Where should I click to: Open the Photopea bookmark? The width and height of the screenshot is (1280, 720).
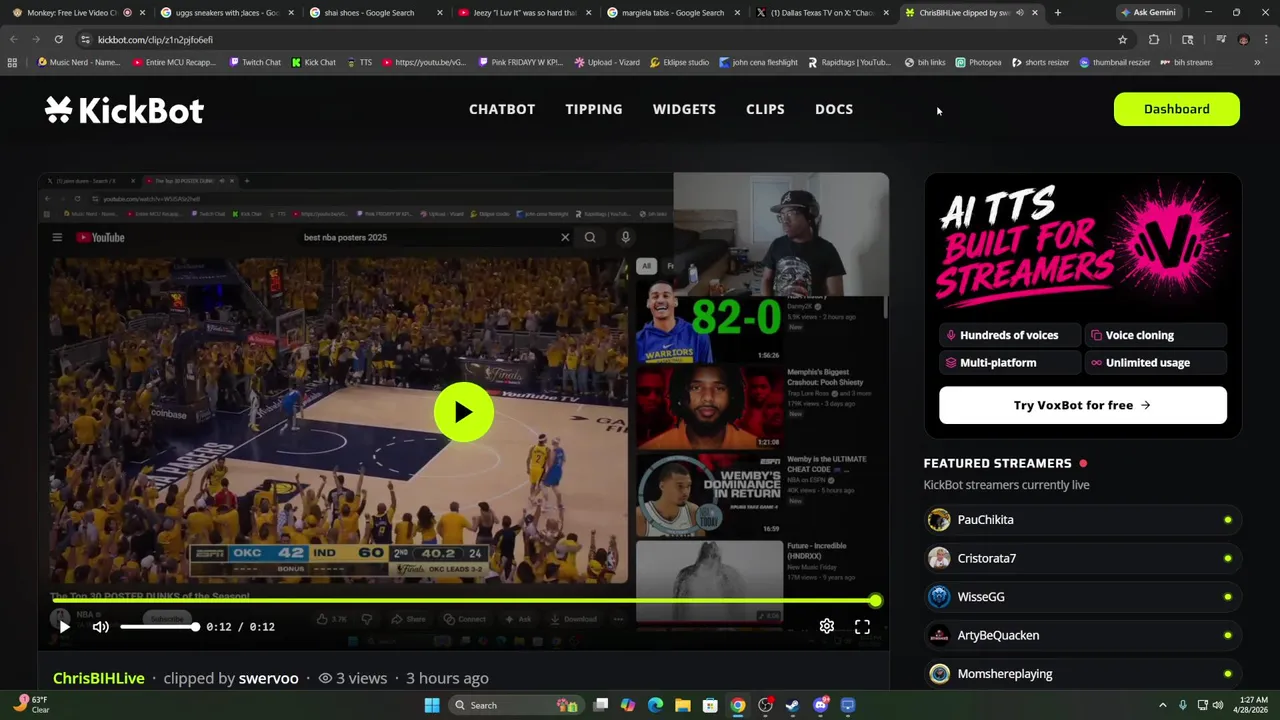(978, 62)
